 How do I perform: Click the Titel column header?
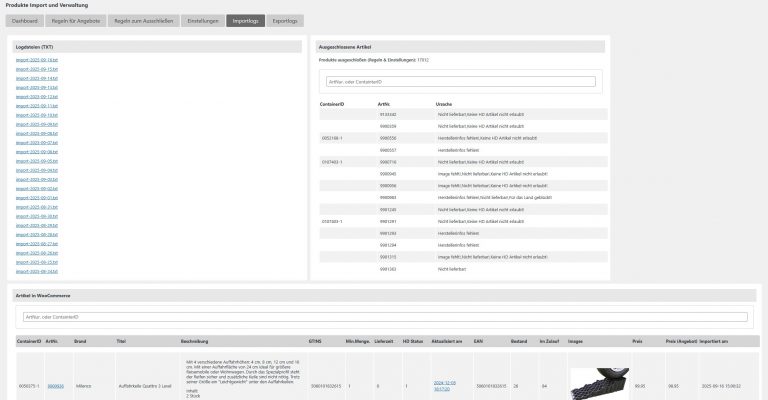pos(121,341)
